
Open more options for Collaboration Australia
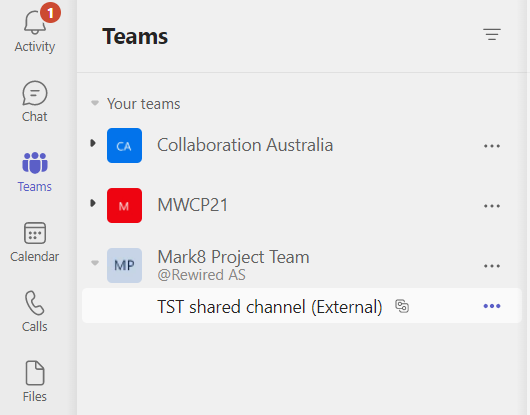tap(492, 146)
